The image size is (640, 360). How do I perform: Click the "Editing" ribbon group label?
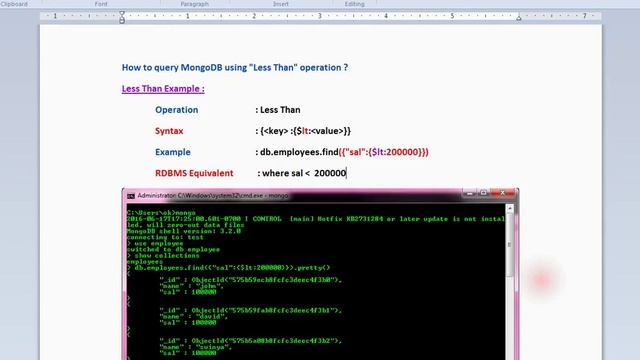[x=354, y=4]
